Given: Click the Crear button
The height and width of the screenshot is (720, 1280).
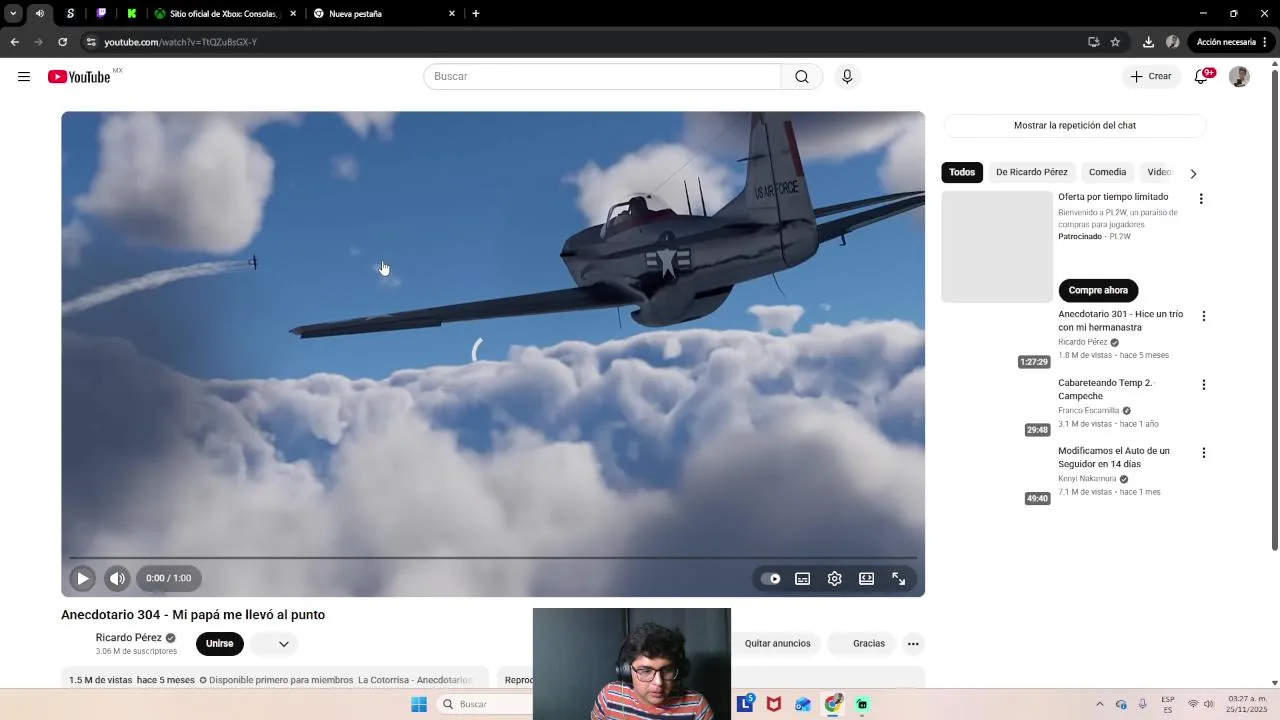Looking at the screenshot, I should coord(1151,77).
